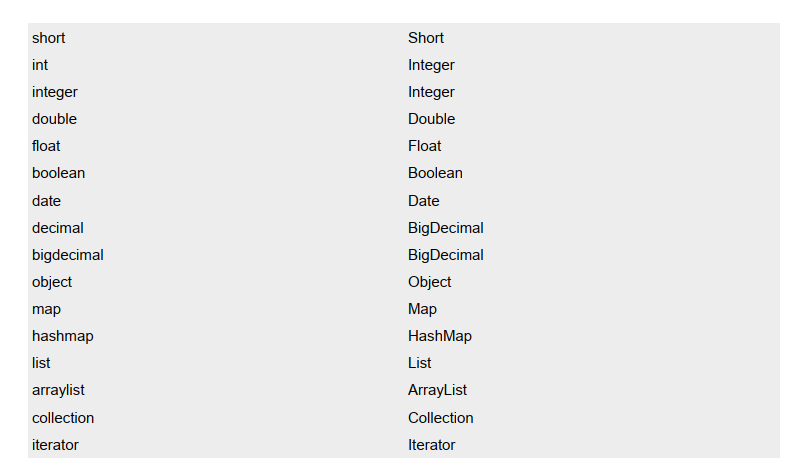Select the "HashMap" type in right column
The height and width of the screenshot is (467, 807).
(440, 336)
